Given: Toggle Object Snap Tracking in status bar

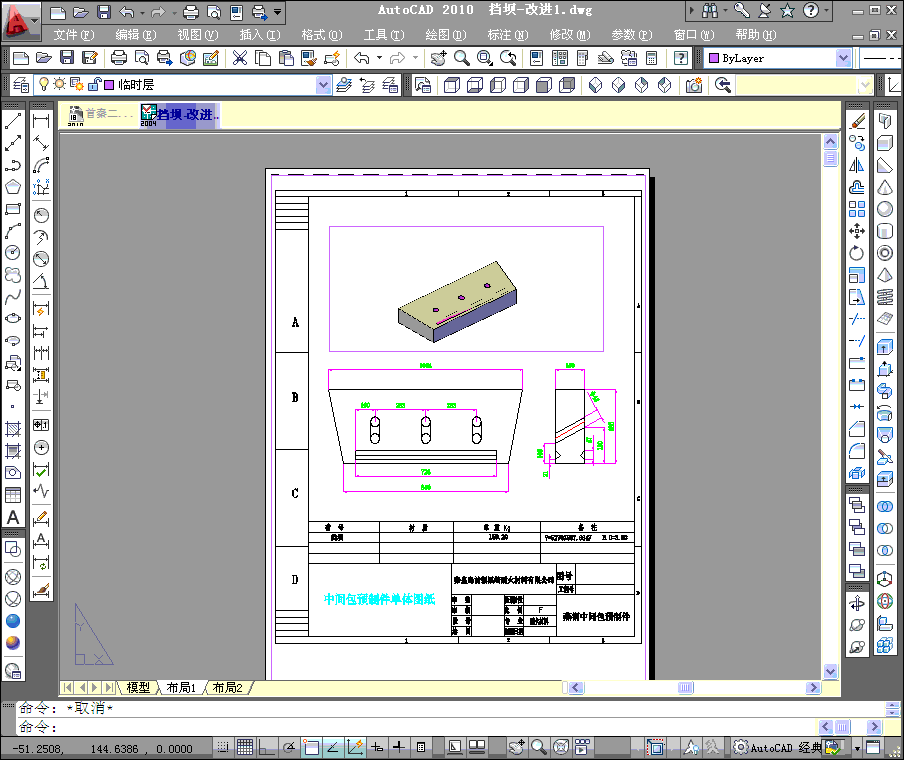Looking at the screenshot, I should (333, 747).
